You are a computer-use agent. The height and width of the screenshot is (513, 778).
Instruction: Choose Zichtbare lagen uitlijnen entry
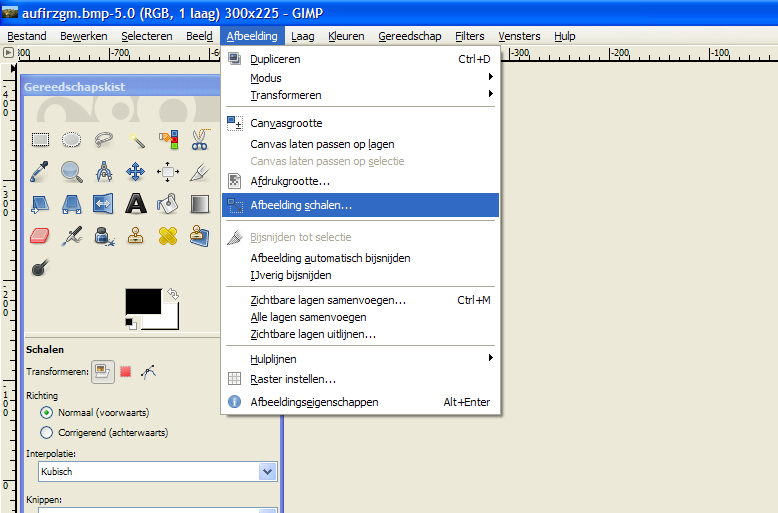click(360, 334)
